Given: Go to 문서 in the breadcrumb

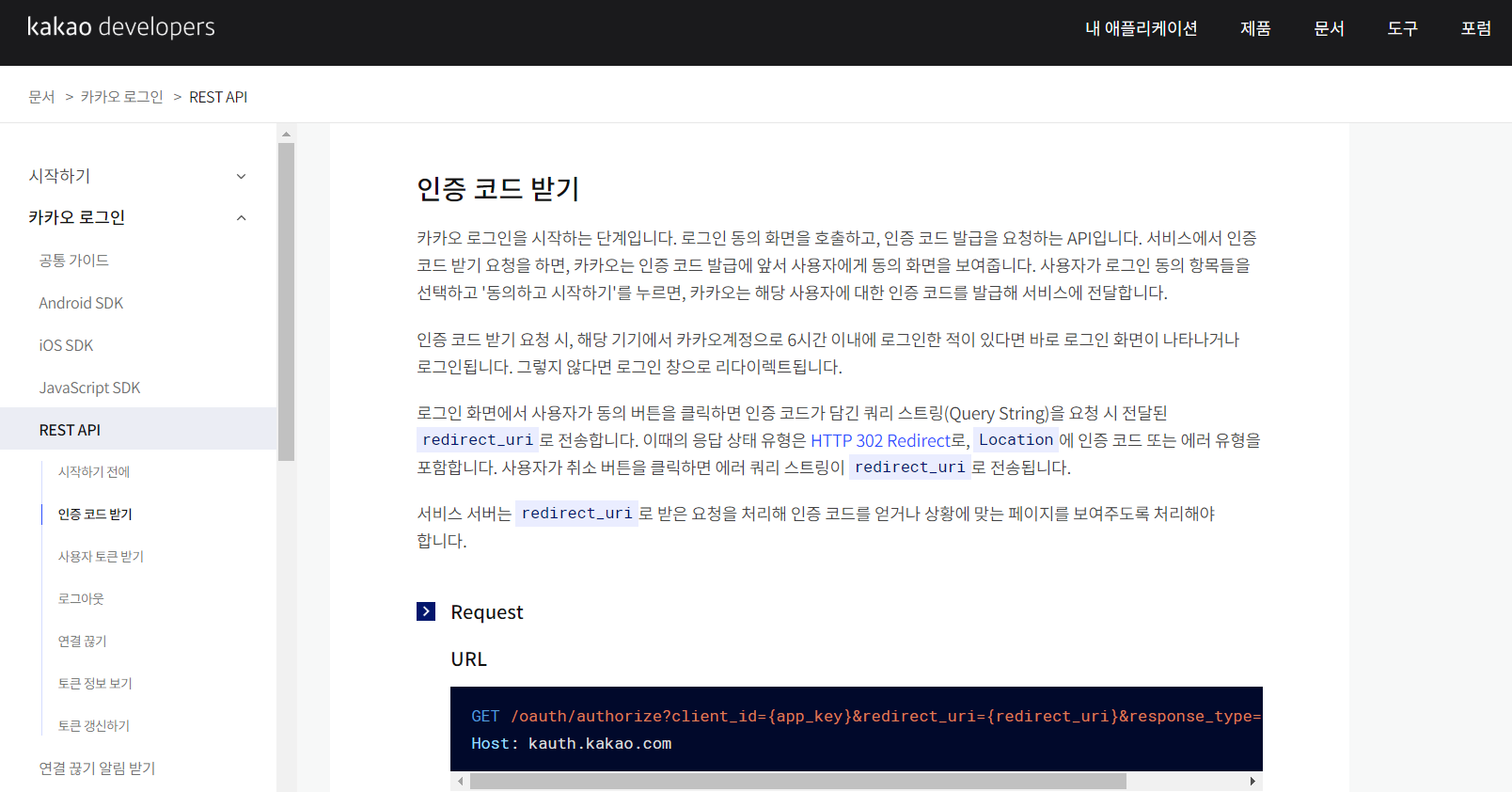Looking at the screenshot, I should coord(41,97).
